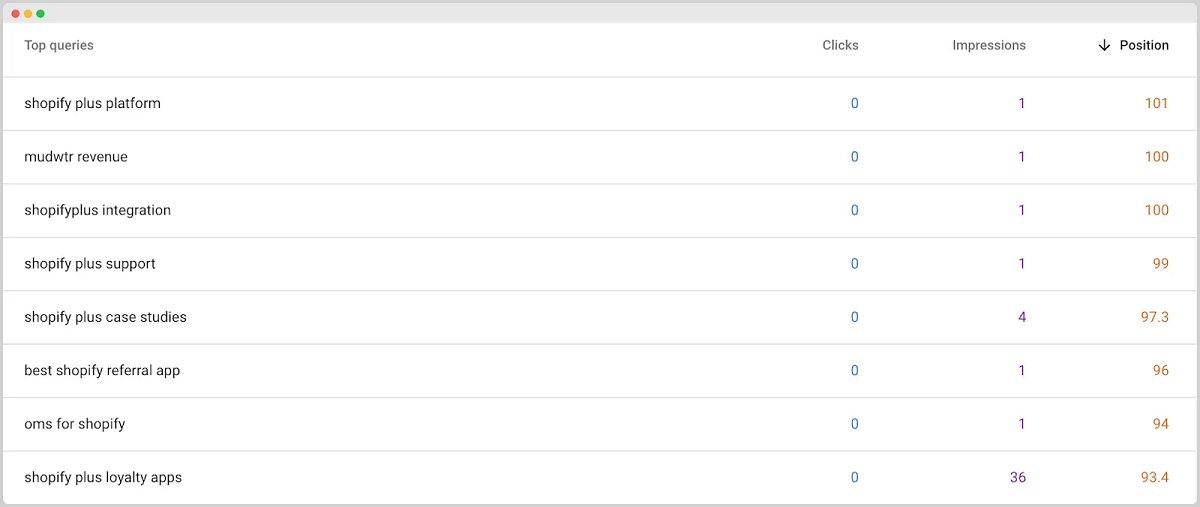1200x507 pixels.
Task: Click position value 97.3 for case studies
Action: point(1154,318)
